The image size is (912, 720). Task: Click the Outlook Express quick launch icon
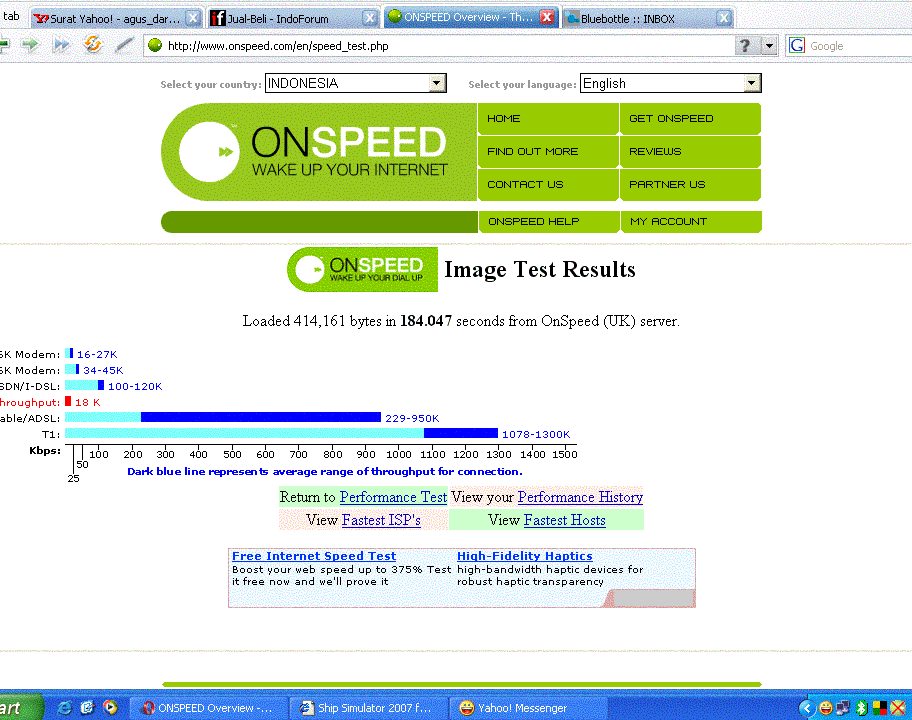coord(87,707)
